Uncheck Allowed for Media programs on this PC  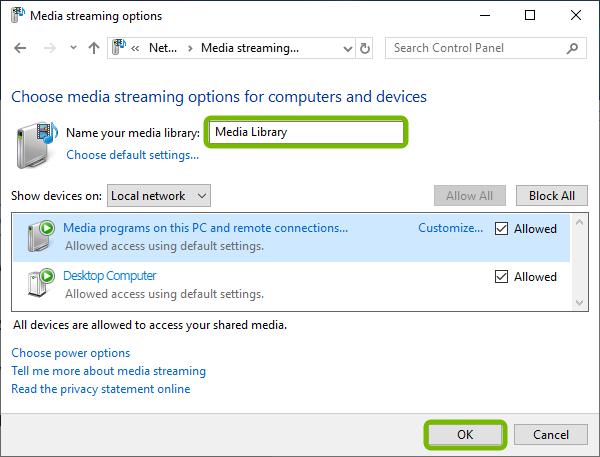pos(502,229)
